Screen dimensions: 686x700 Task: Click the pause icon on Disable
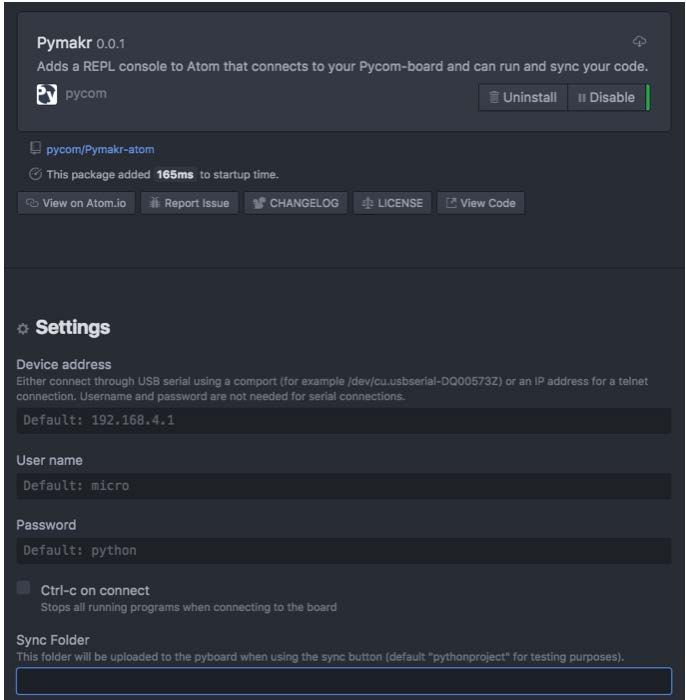tap(582, 97)
